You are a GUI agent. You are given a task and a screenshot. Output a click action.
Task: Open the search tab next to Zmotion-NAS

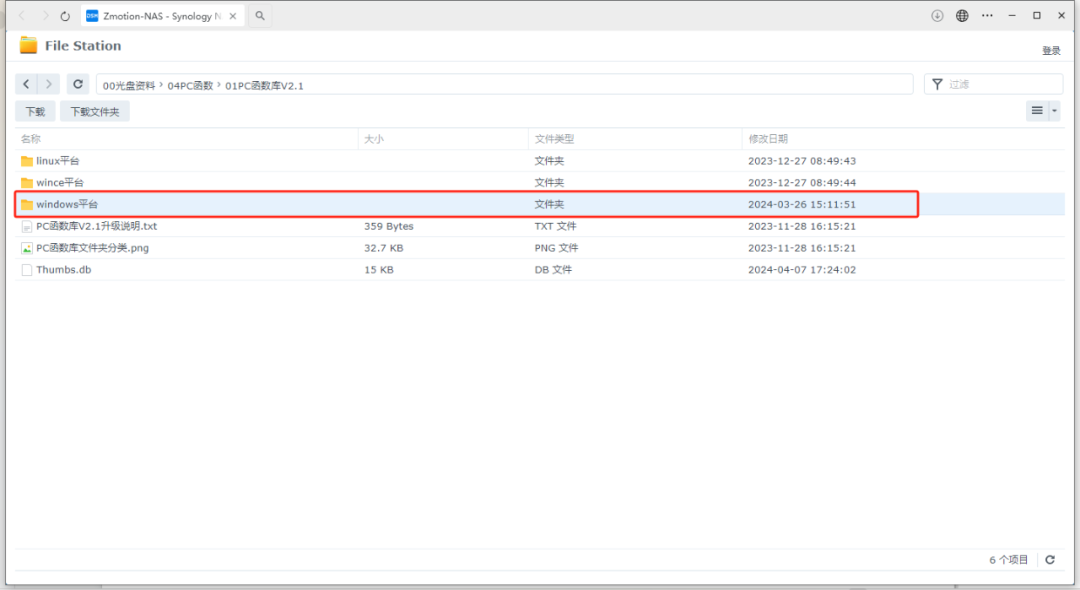click(x=259, y=15)
